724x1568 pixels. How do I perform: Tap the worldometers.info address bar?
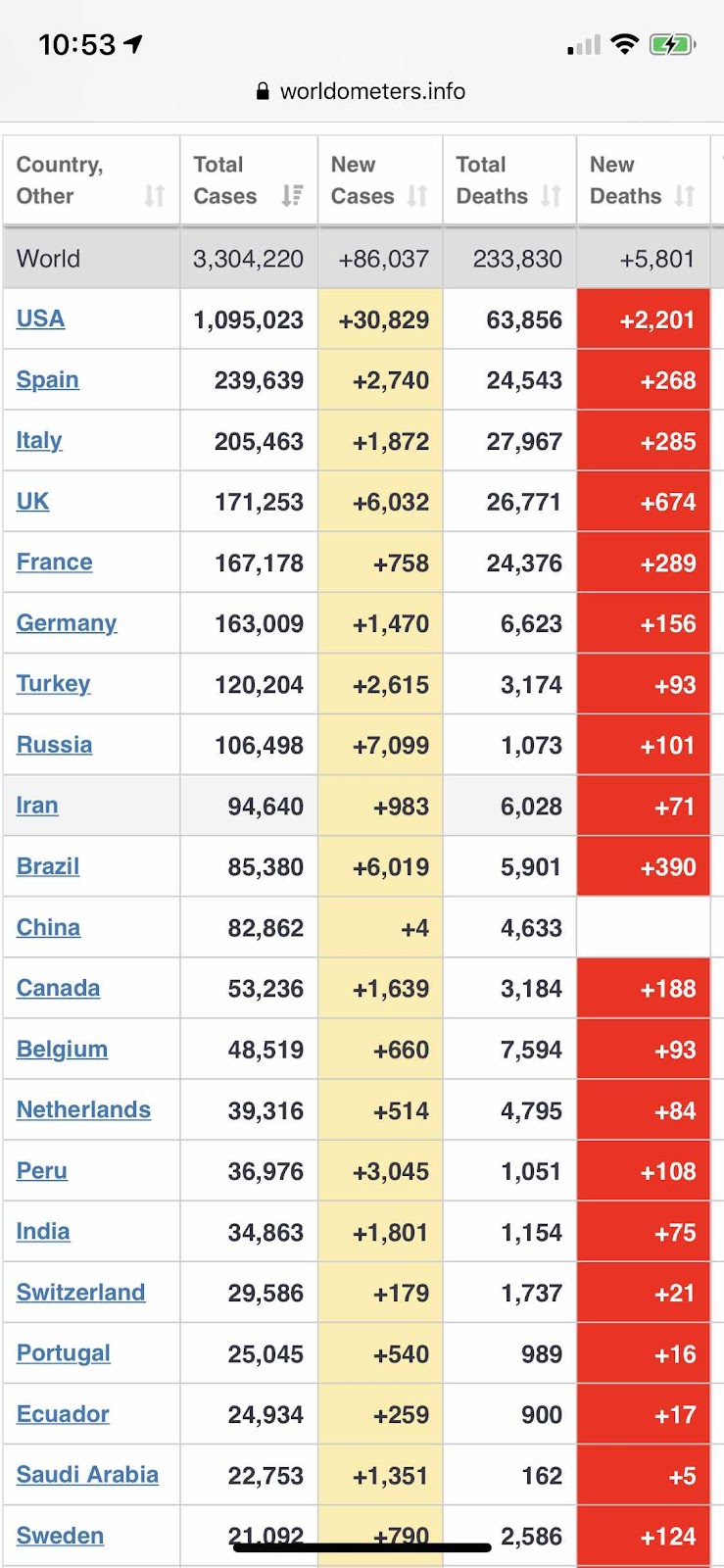362,91
